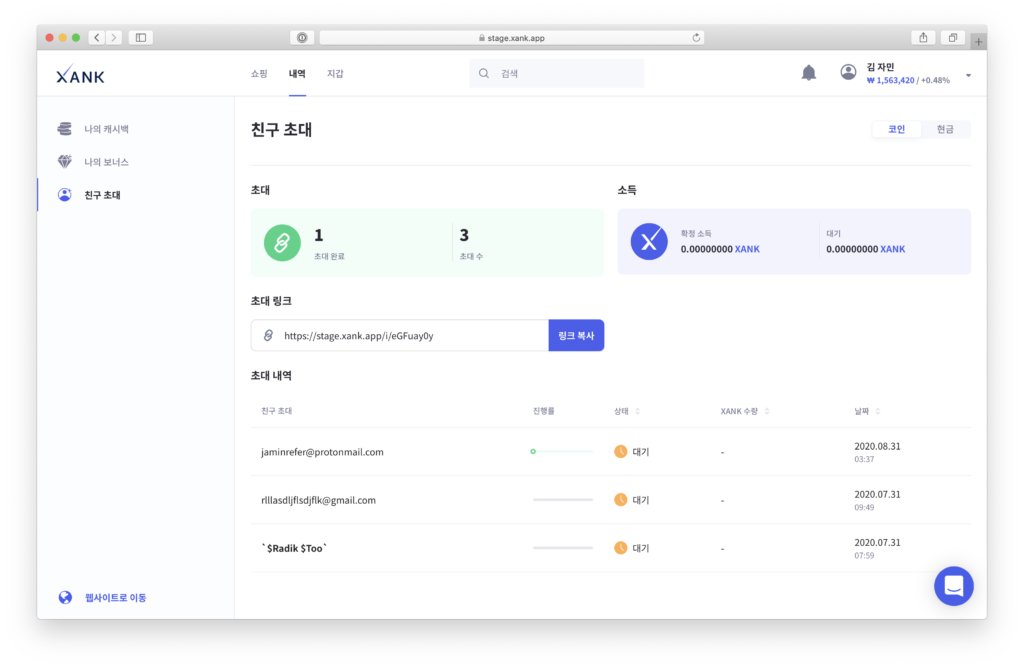The height and width of the screenshot is (668, 1024).
Task: Click the clock status icon for rlllasdljflsdjflk row
Action: pos(620,500)
